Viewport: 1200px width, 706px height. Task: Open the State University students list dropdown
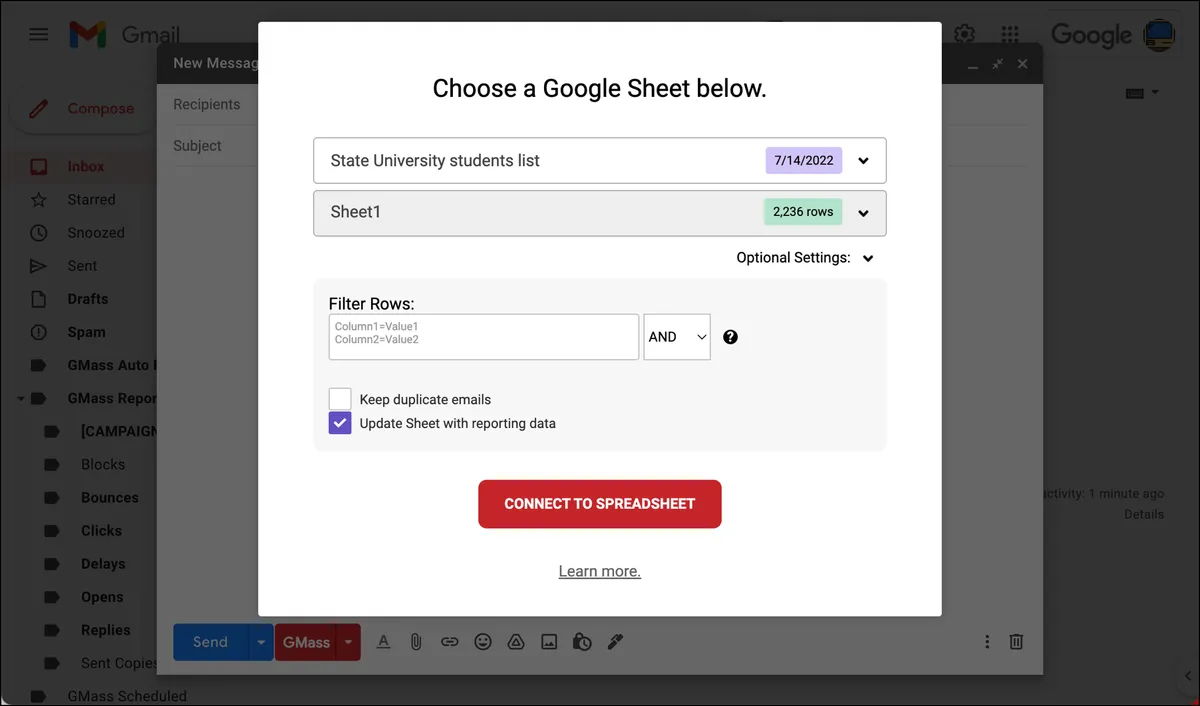click(600, 160)
